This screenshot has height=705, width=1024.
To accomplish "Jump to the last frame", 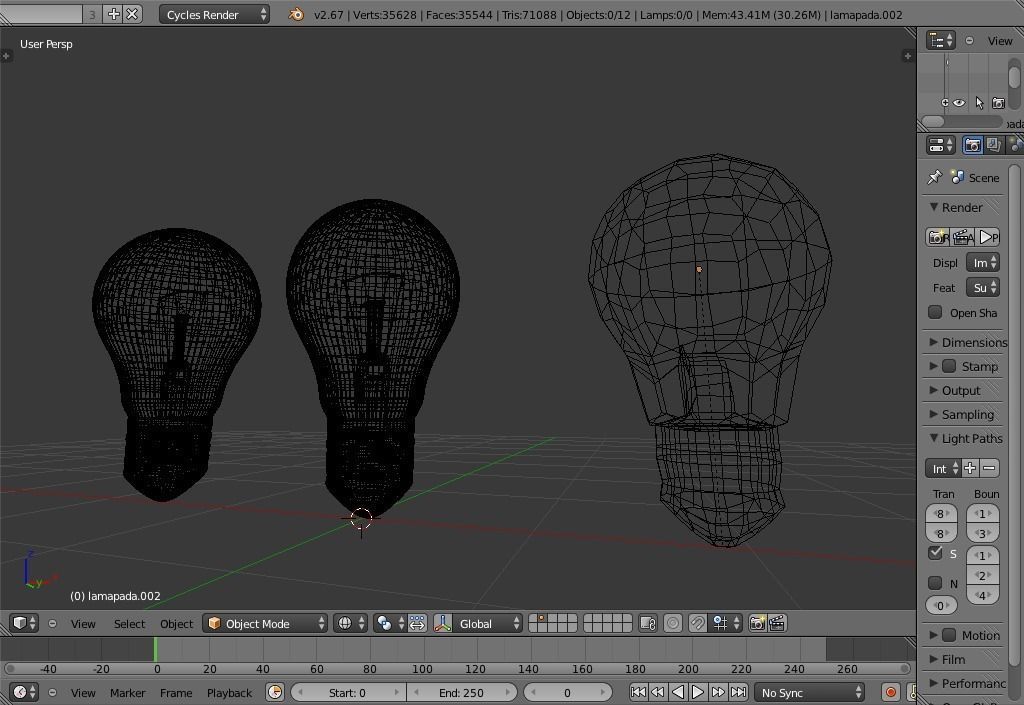I will coord(739,692).
